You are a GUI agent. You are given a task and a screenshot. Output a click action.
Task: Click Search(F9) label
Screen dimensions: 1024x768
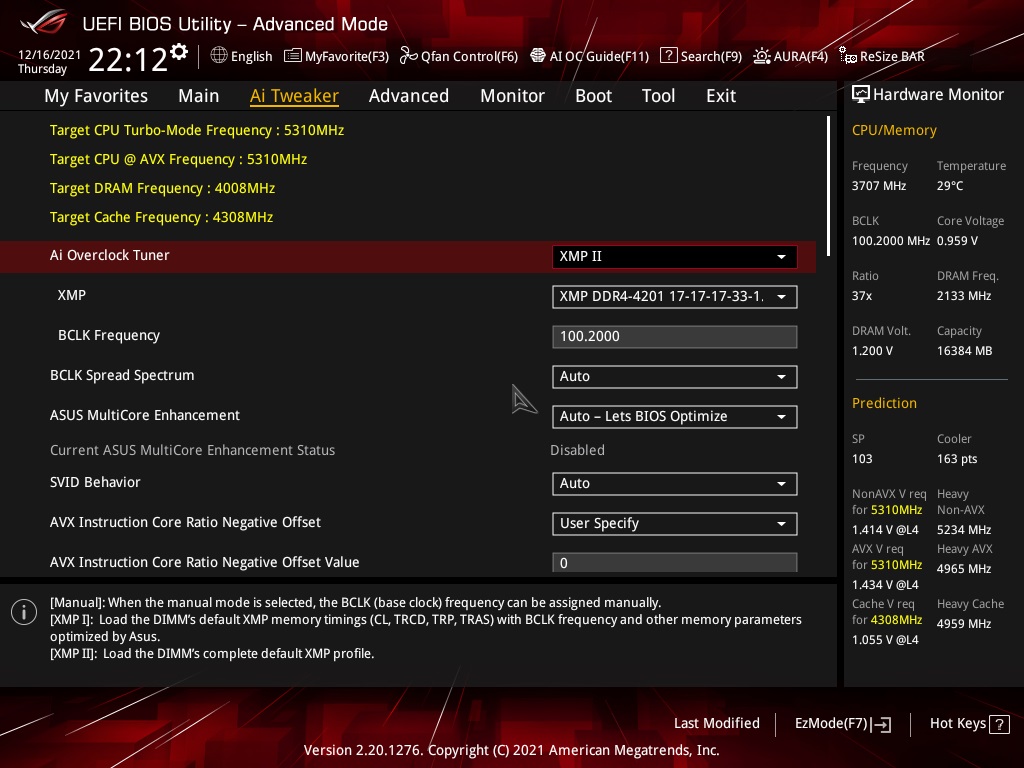click(711, 57)
